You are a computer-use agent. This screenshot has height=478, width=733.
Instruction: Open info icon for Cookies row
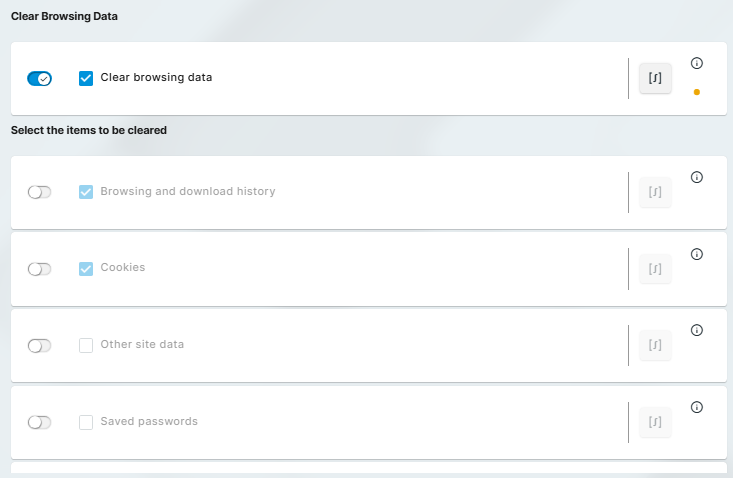(697, 254)
